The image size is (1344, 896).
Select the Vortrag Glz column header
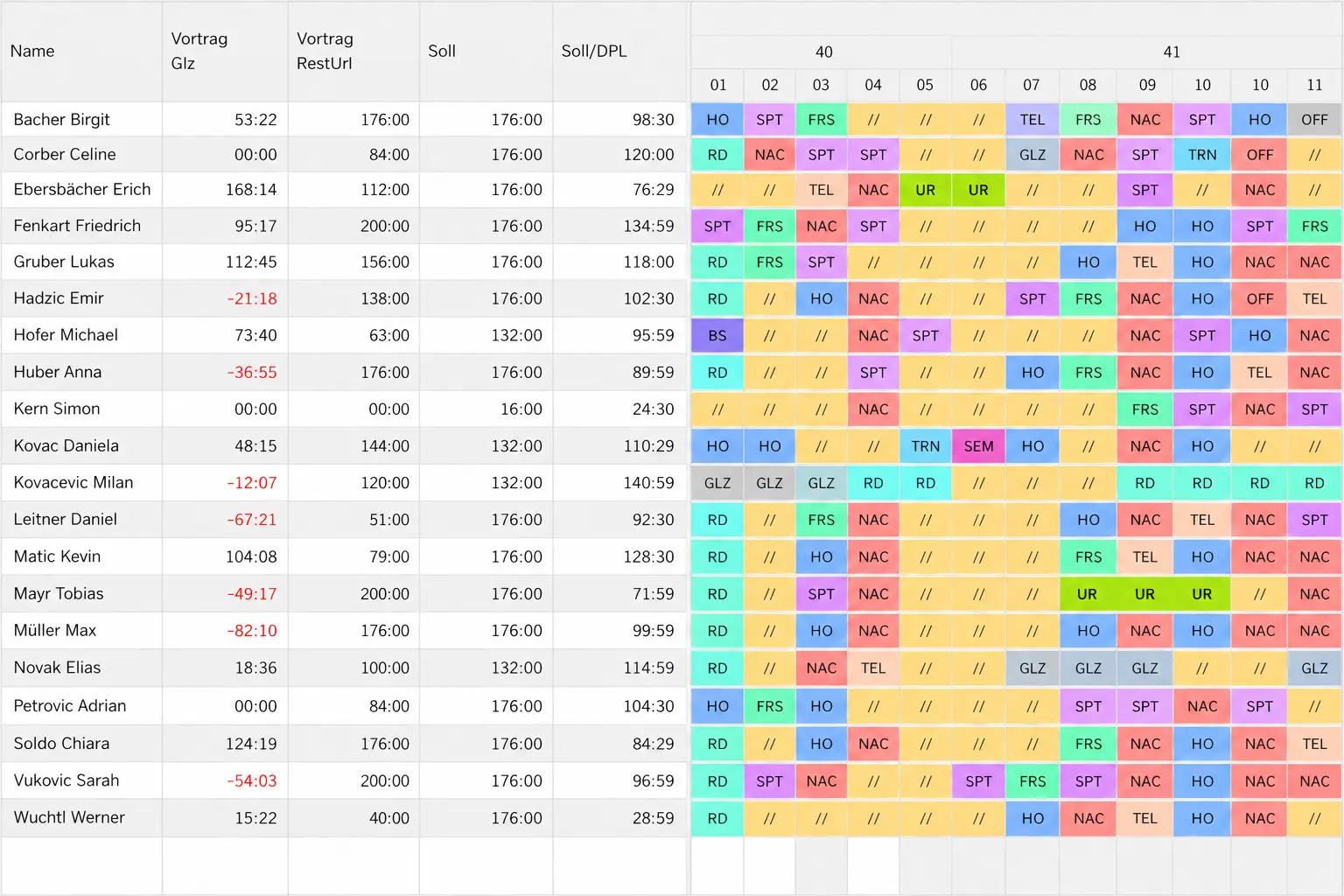[x=225, y=51]
